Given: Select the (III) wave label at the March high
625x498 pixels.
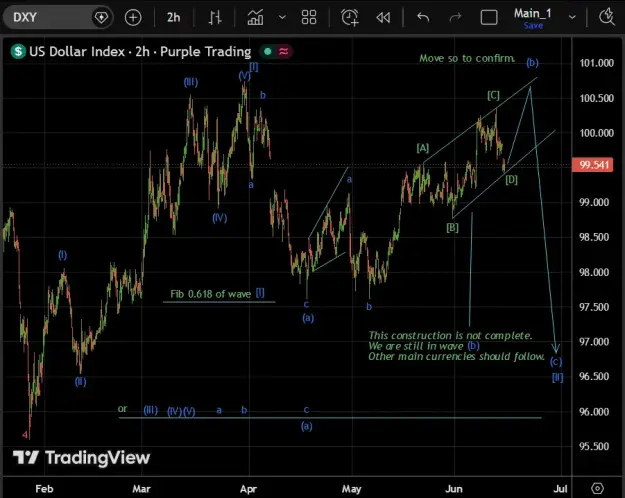Looking at the screenshot, I should tap(191, 82).
